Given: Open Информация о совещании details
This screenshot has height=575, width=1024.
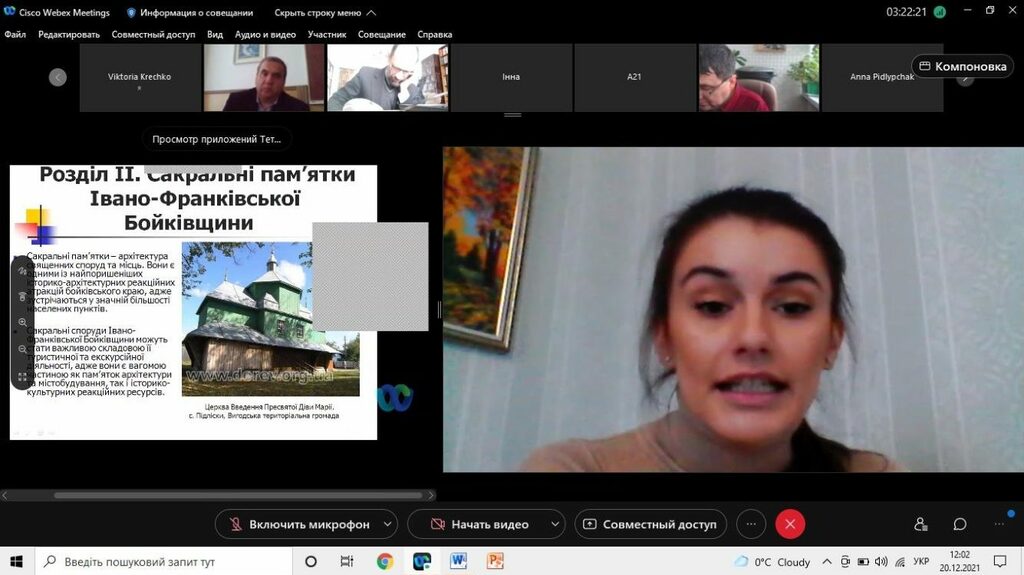Looking at the screenshot, I should [190, 13].
